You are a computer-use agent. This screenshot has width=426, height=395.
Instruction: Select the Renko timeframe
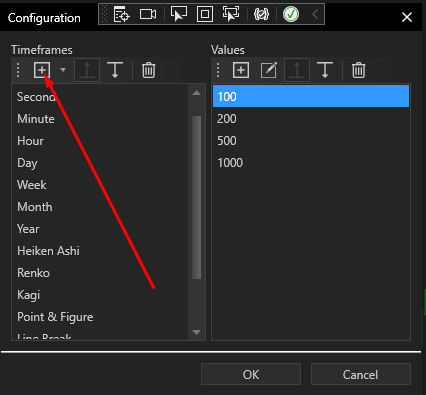pyautogui.click(x=100, y=273)
